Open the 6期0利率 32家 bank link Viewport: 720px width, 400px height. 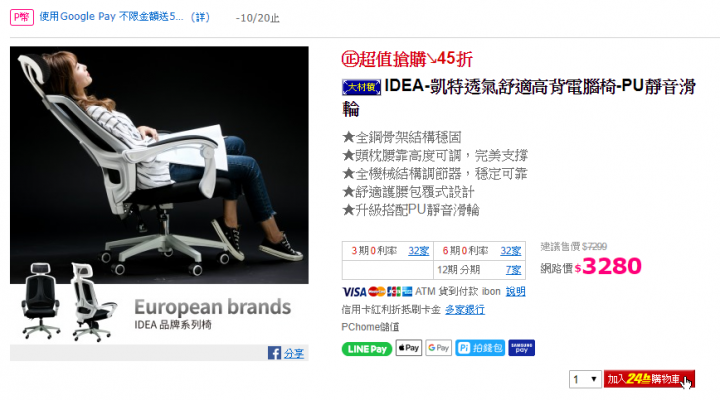click(510, 251)
